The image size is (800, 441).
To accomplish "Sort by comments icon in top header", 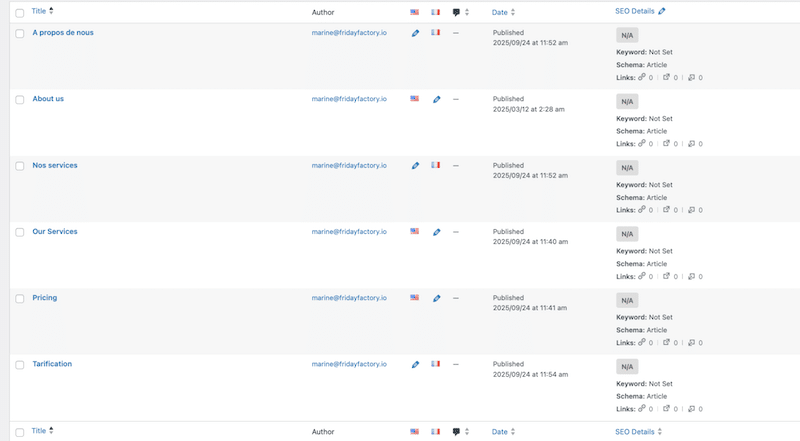I will 456,12.
